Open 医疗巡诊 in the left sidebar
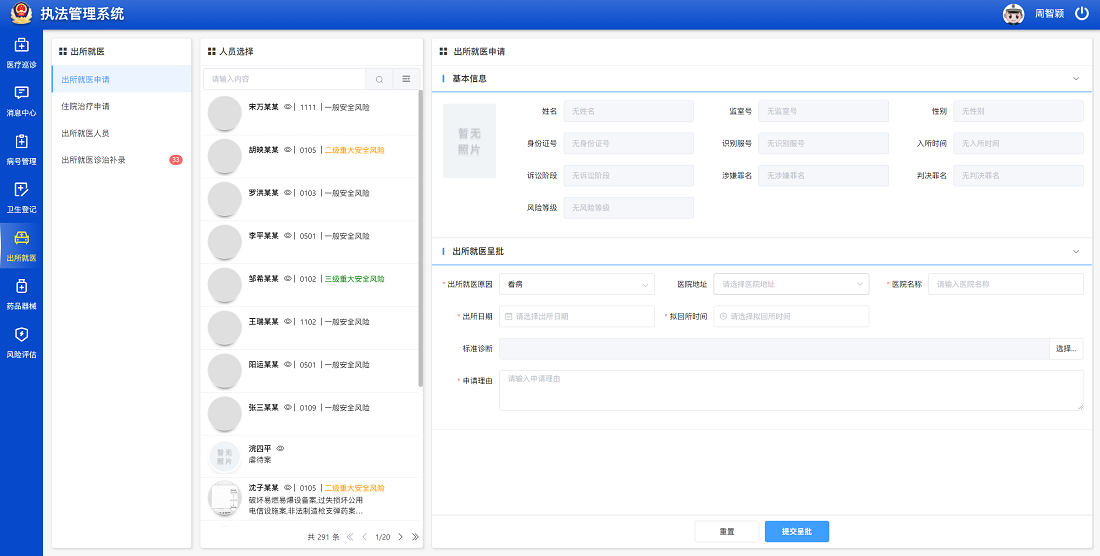This screenshot has width=1100, height=556. [21, 52]
